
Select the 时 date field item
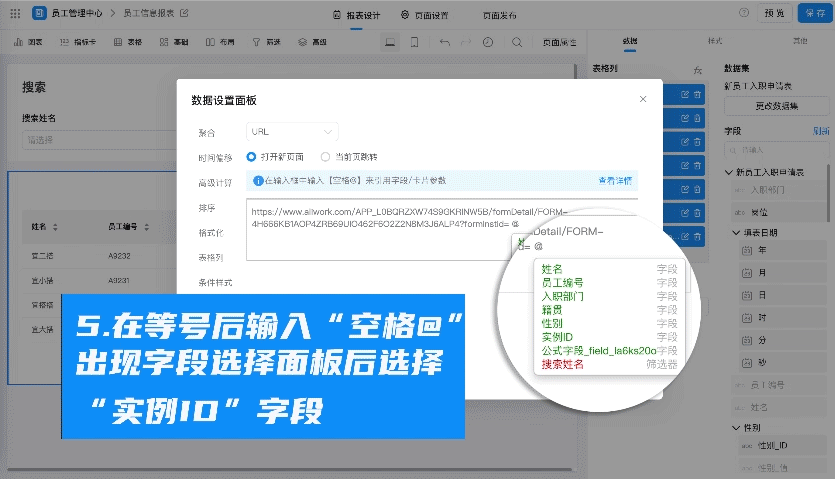[783, 318]
